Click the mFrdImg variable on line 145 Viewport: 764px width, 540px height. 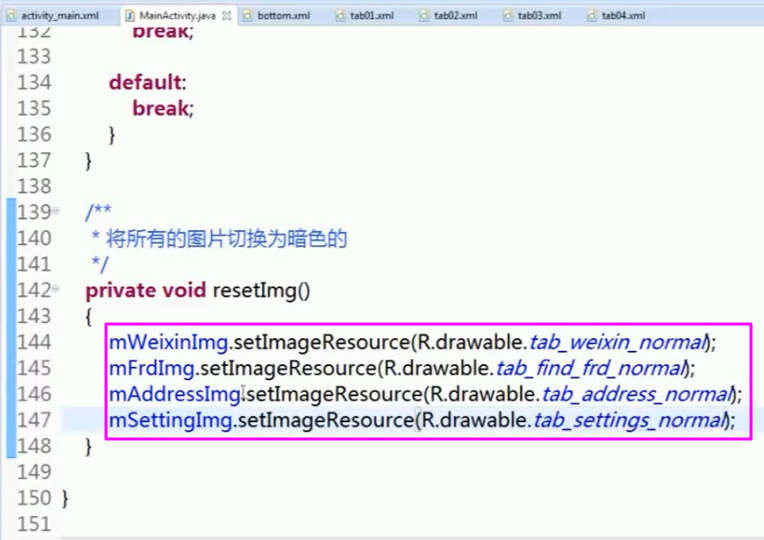click(152, 368)
